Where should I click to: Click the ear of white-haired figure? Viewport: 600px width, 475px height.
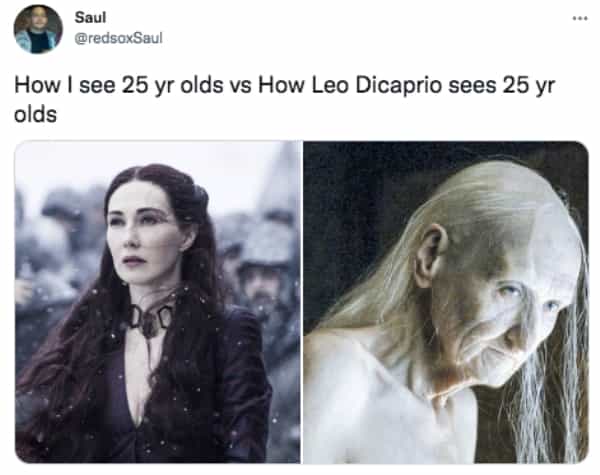431,255
